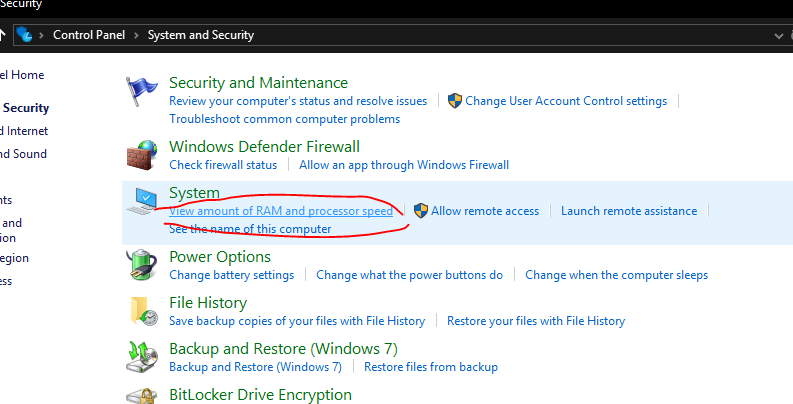Click the Power Options battery icon
The width and height of the screenshot is (793, 404).
142,265
